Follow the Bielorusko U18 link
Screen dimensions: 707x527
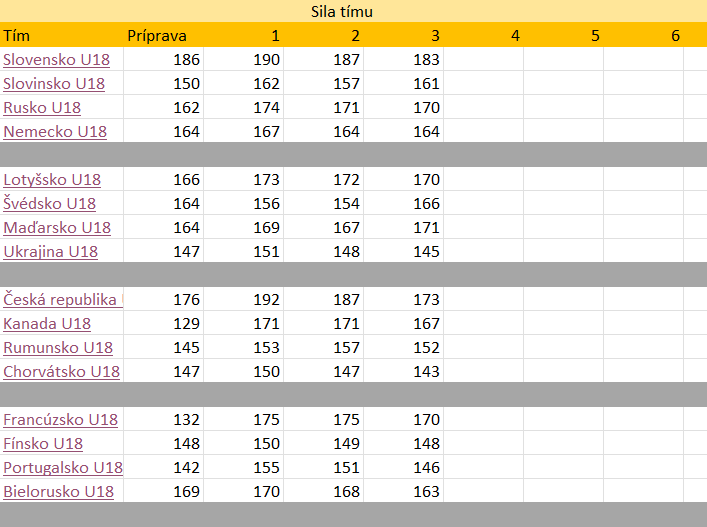click(59, 491)
